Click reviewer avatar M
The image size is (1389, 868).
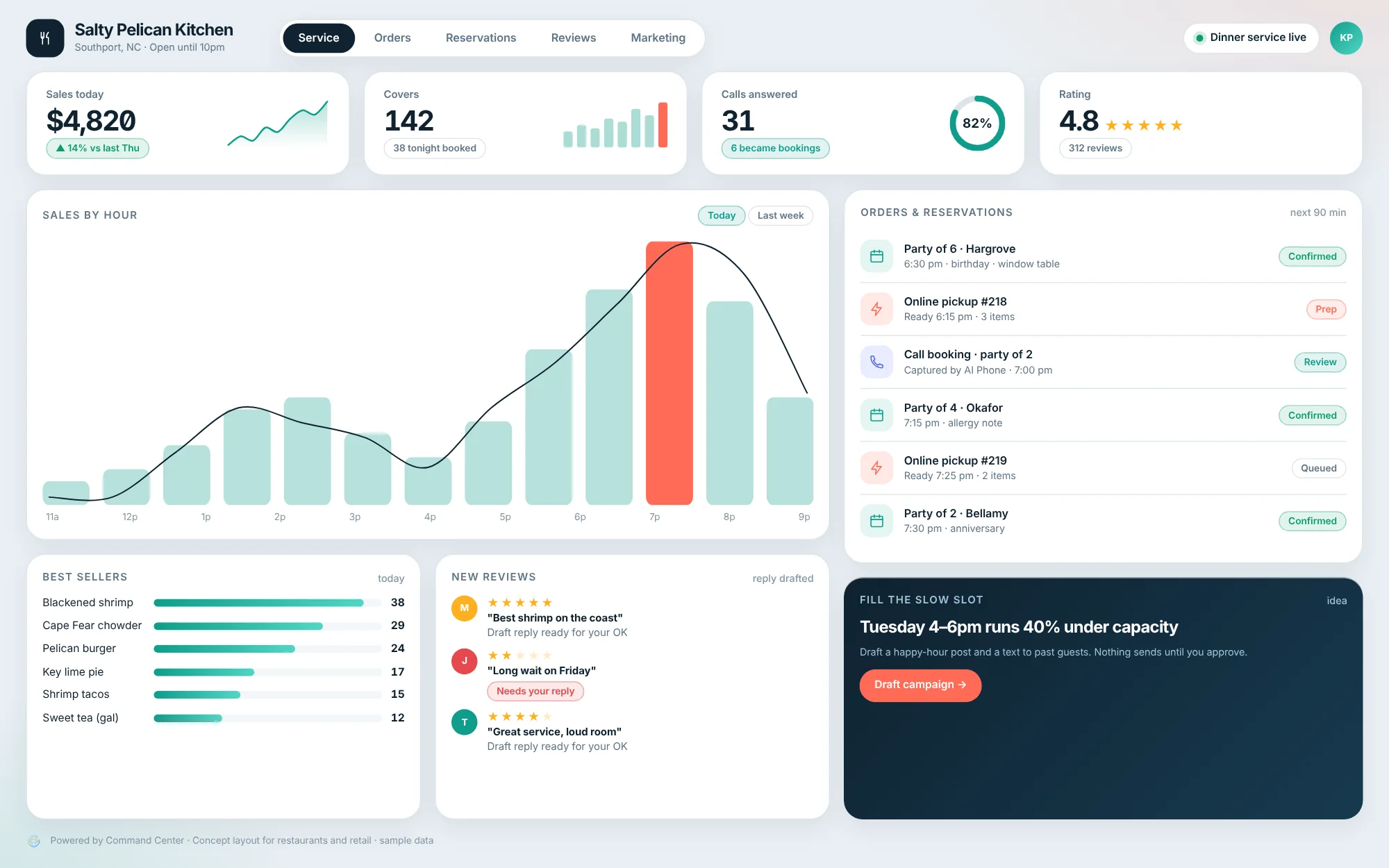tap(465, 608)
